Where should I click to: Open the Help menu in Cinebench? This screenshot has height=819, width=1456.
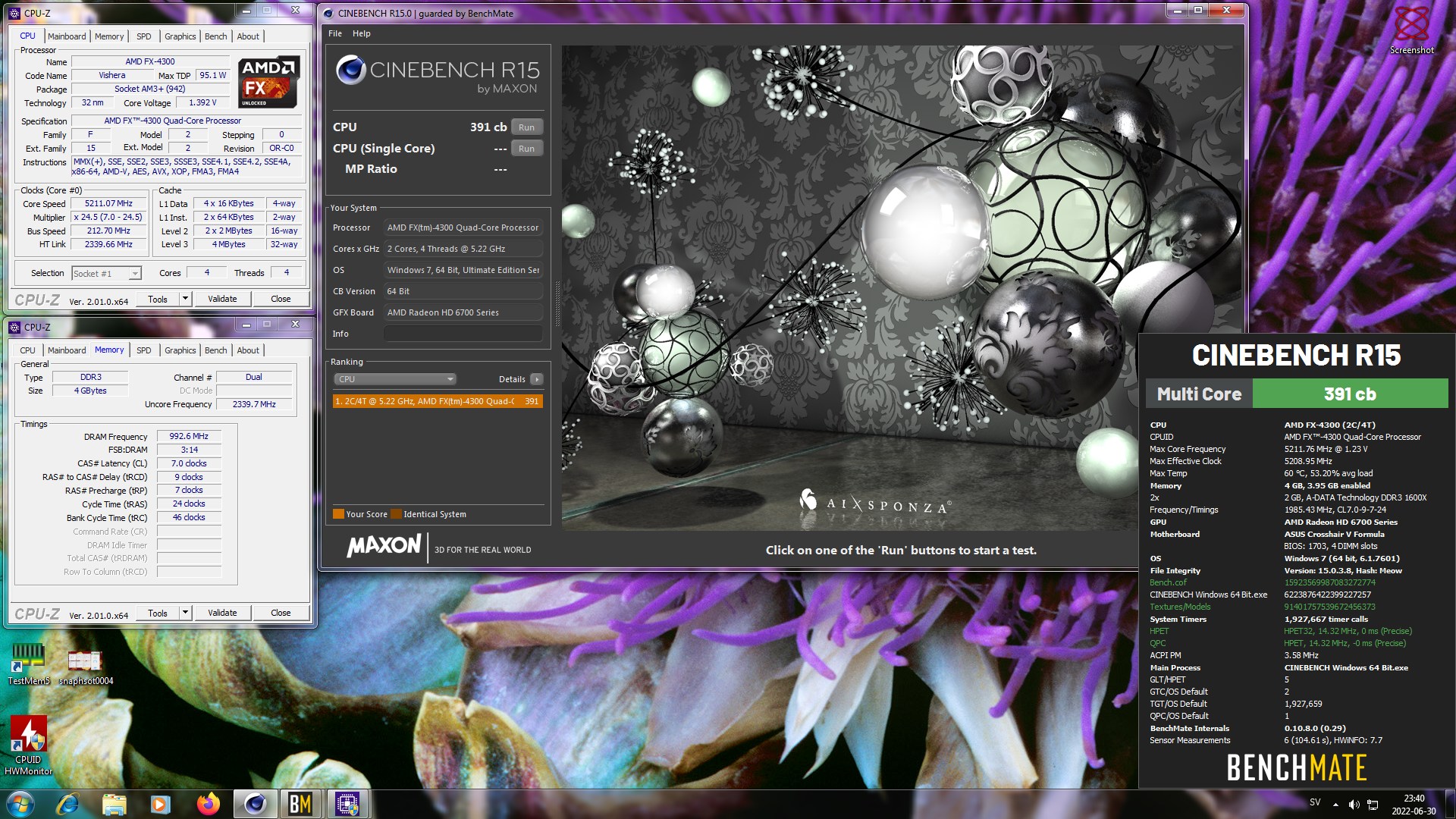[362, 33]
